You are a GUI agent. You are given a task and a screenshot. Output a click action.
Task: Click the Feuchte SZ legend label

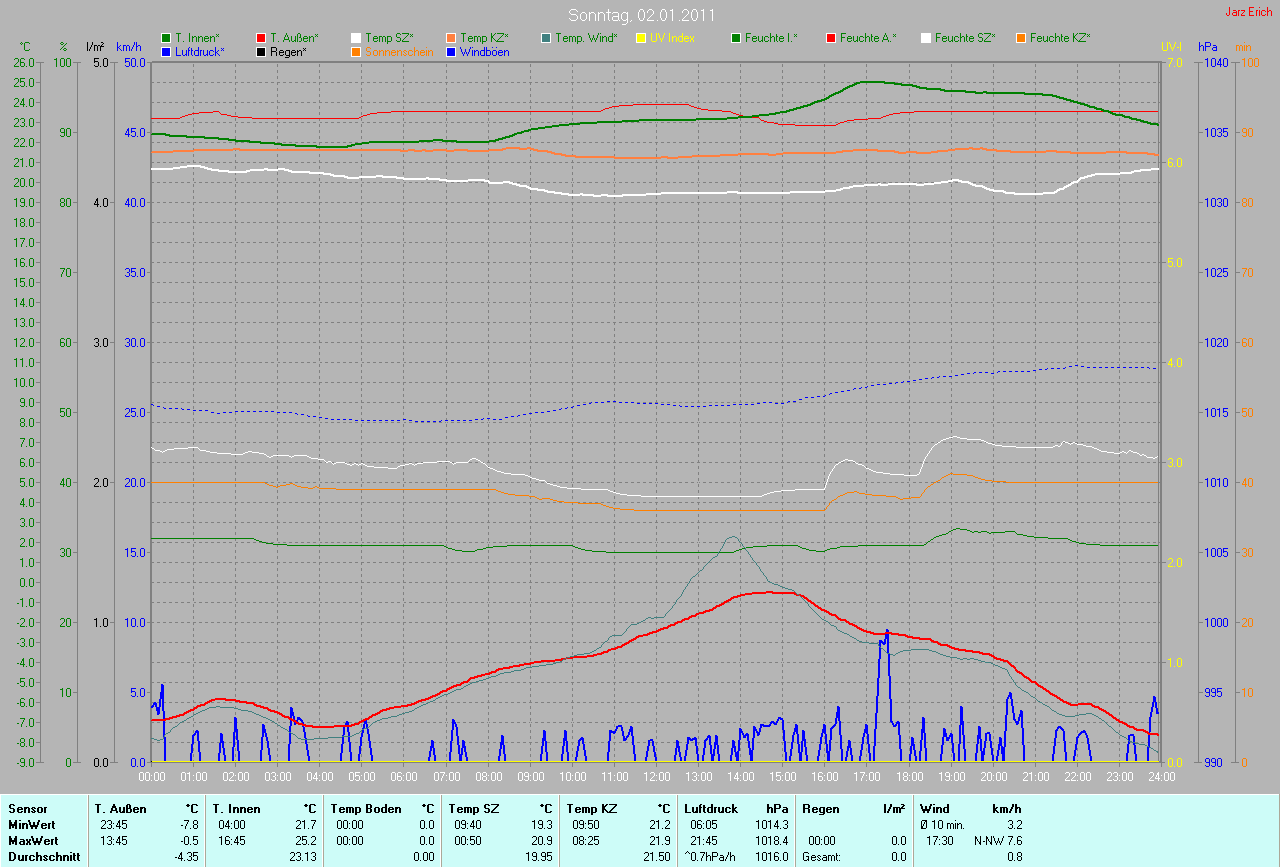(x=965, y=38)
